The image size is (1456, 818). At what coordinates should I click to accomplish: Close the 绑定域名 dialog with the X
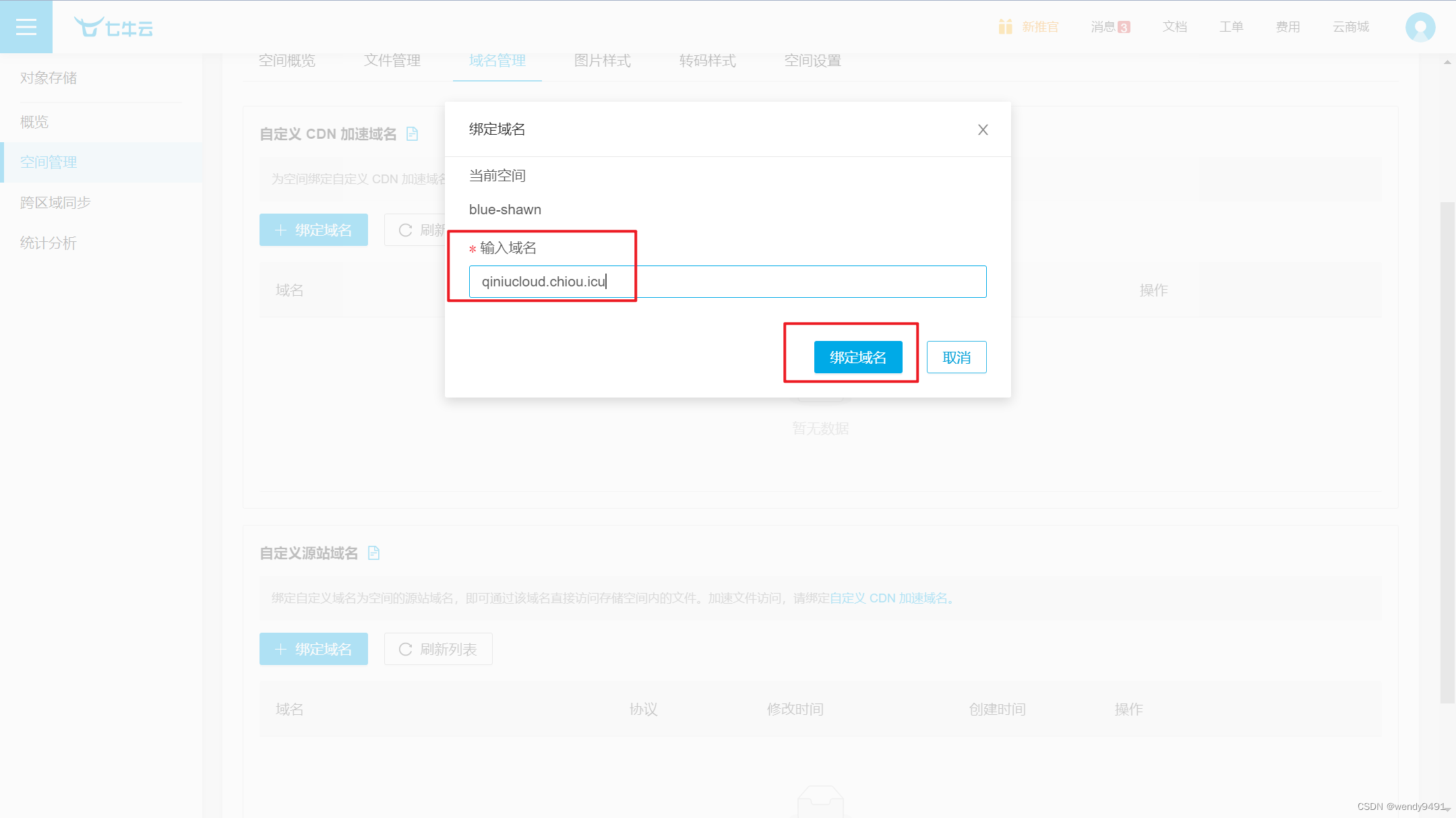click(983, 130)
